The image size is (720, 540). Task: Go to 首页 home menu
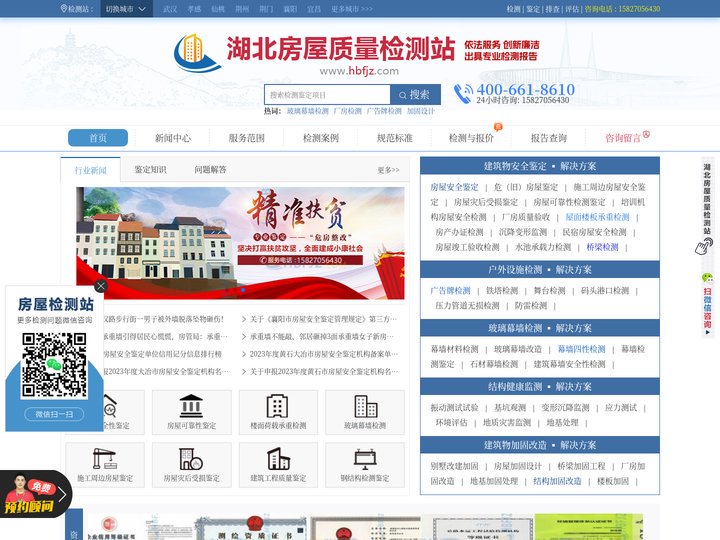tap(98, 138)
